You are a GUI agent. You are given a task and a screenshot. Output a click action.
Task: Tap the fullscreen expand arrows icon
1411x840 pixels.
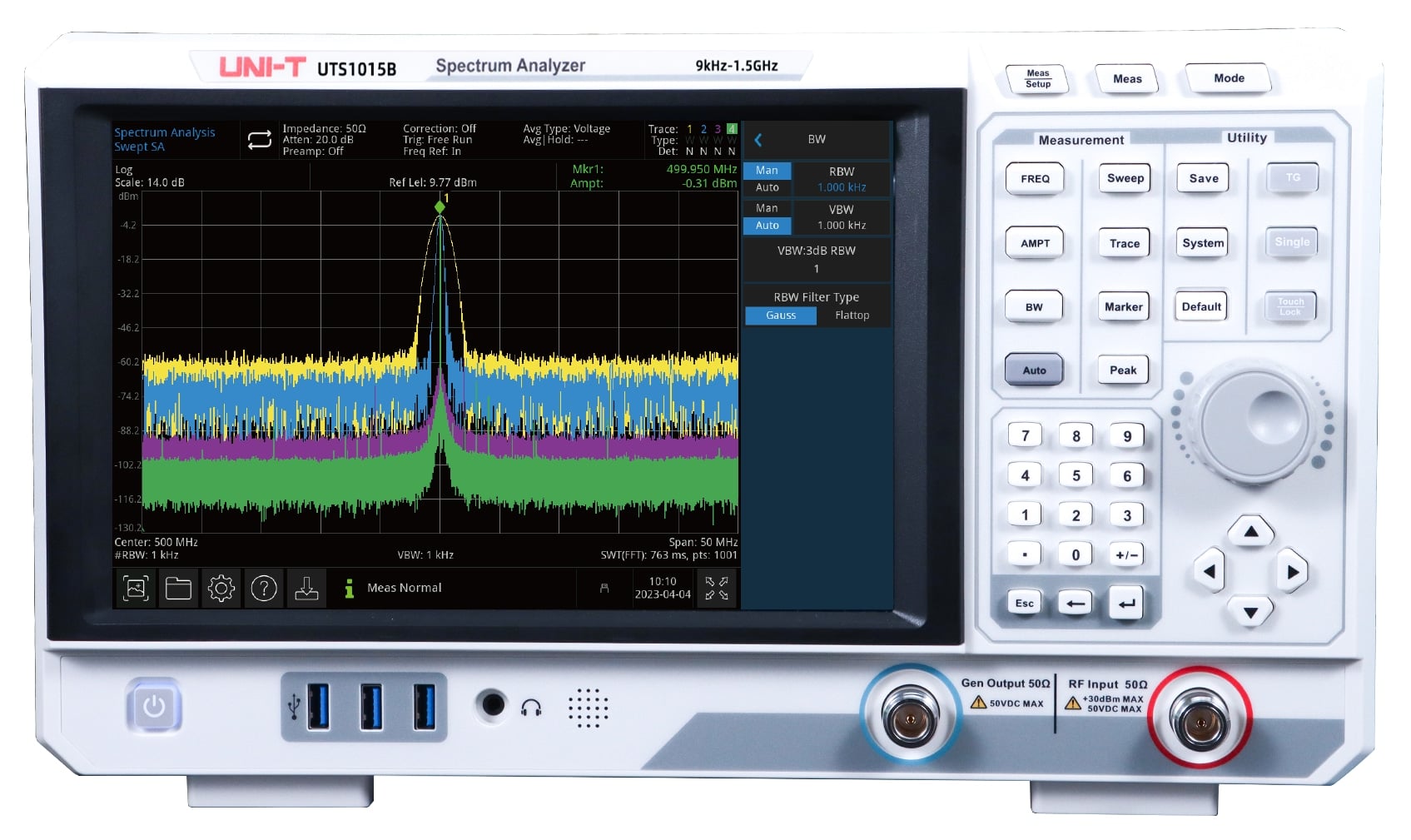(x=717, y=589)
